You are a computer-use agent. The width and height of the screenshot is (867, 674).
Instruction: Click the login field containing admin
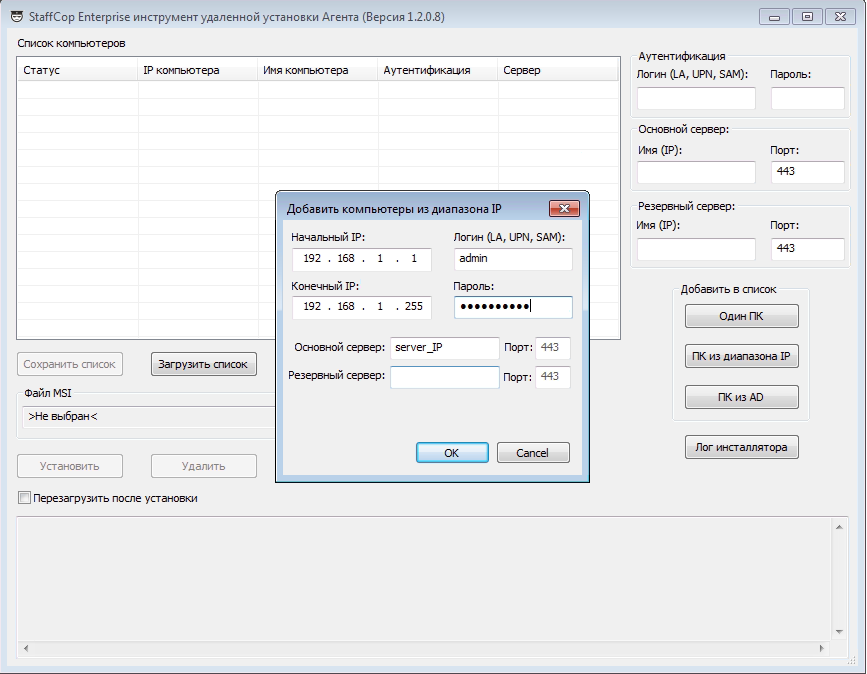click(x=512, y=260)
